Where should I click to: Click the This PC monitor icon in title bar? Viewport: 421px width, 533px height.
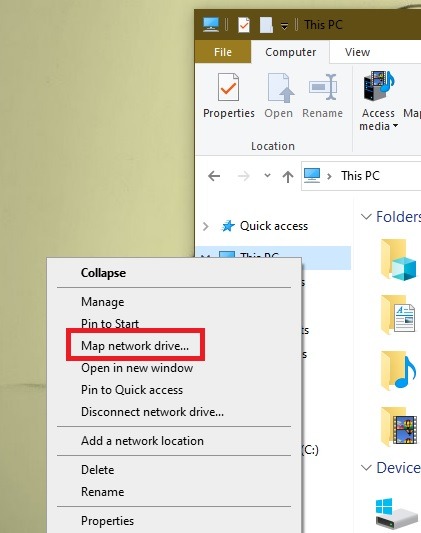pos(211,24)
